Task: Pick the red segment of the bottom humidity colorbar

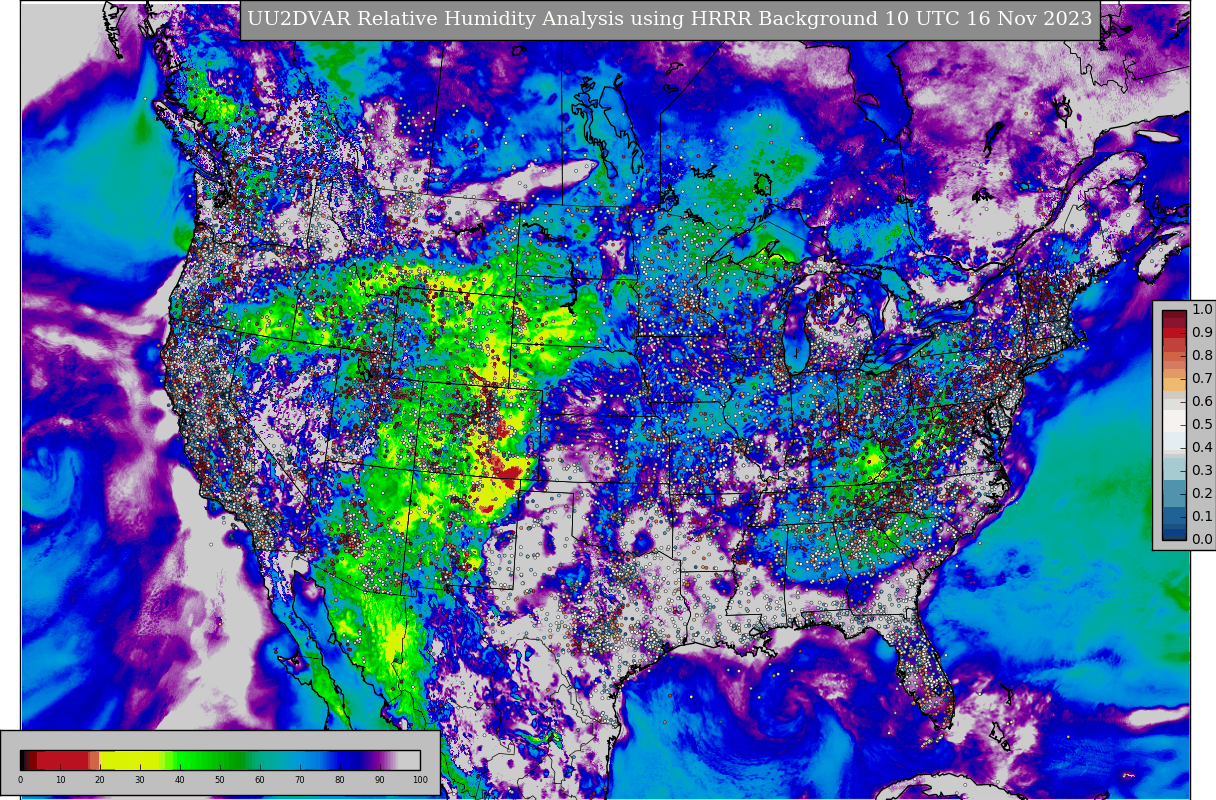Action: (62, 760)
